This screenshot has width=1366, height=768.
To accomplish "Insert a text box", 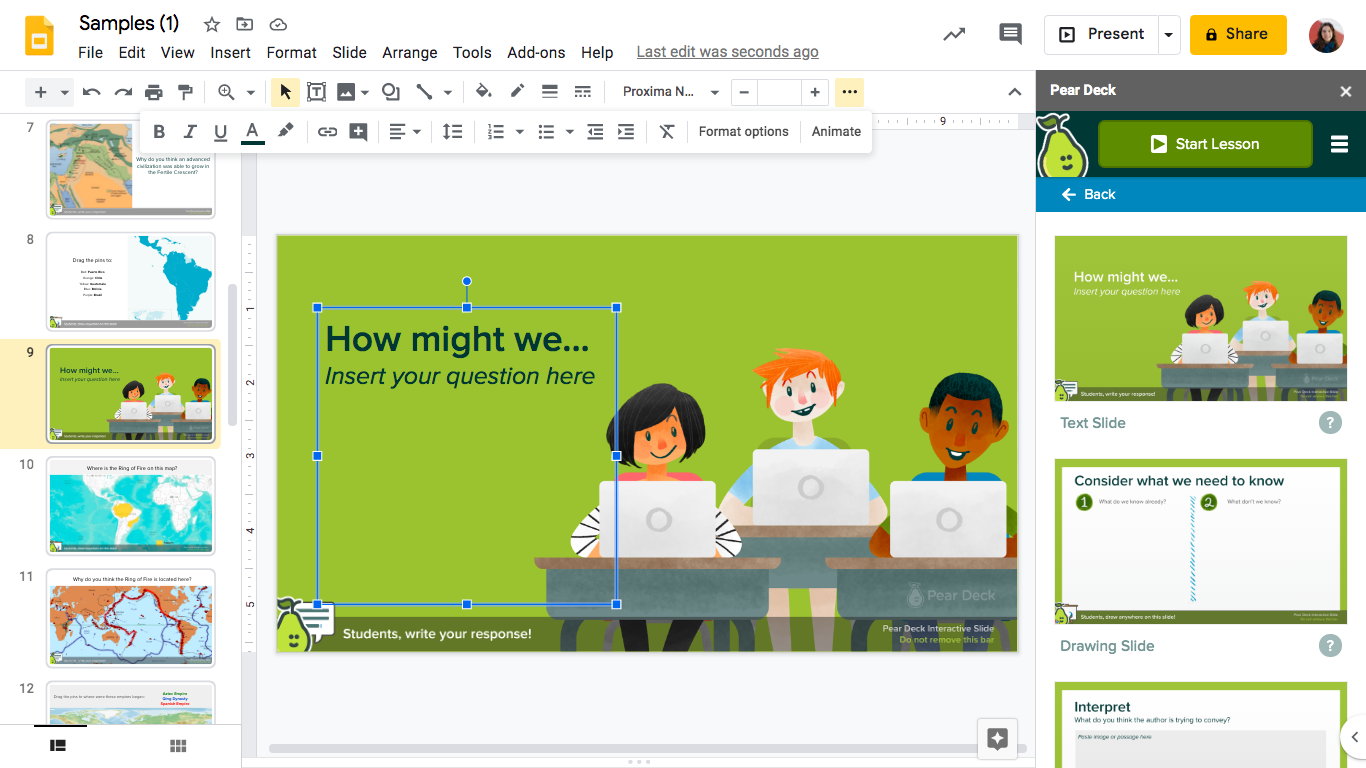I will click(x=316, y=92).
